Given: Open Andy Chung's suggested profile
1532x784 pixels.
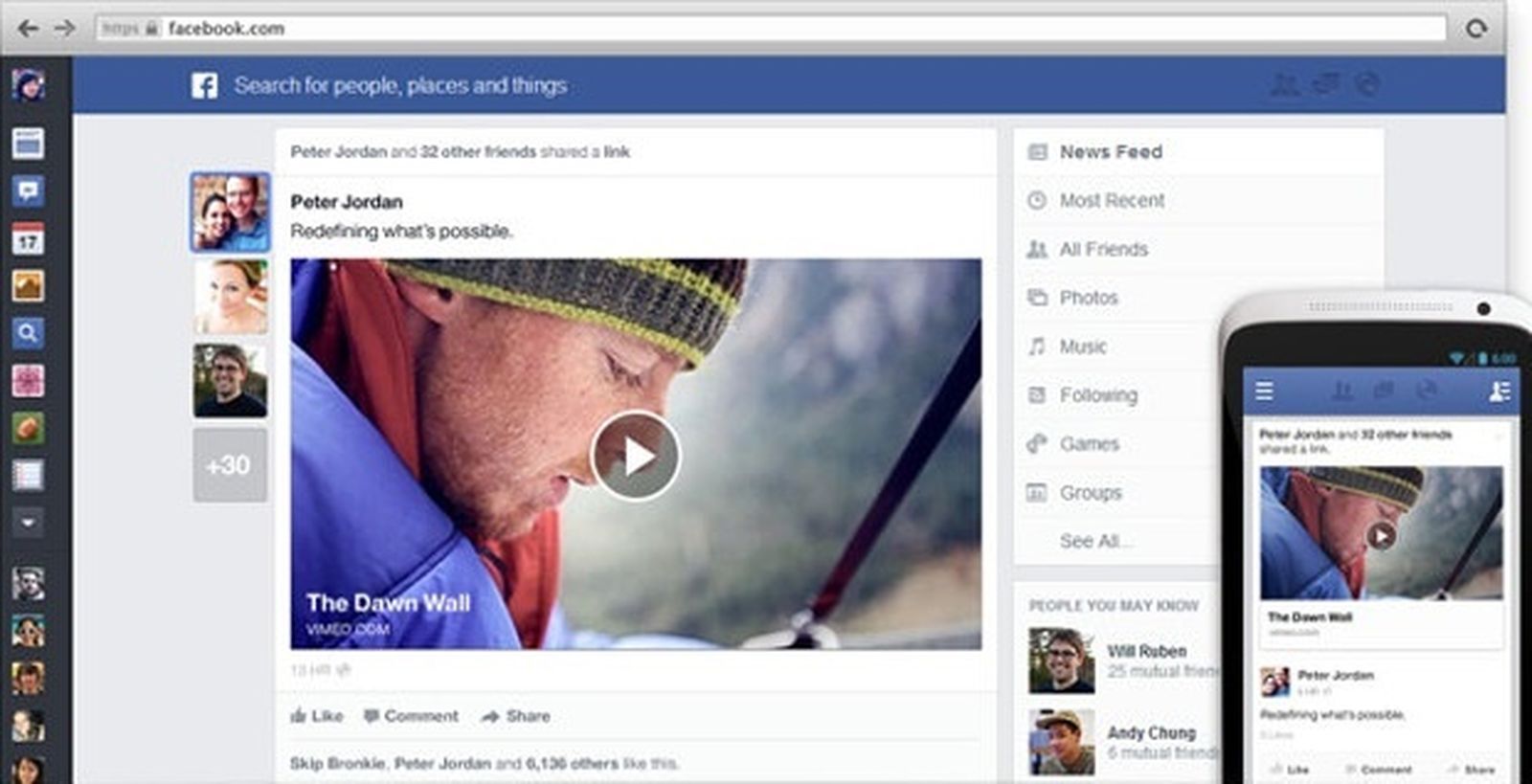Looking at the screenshot, I should click(x=1152, y=733).
